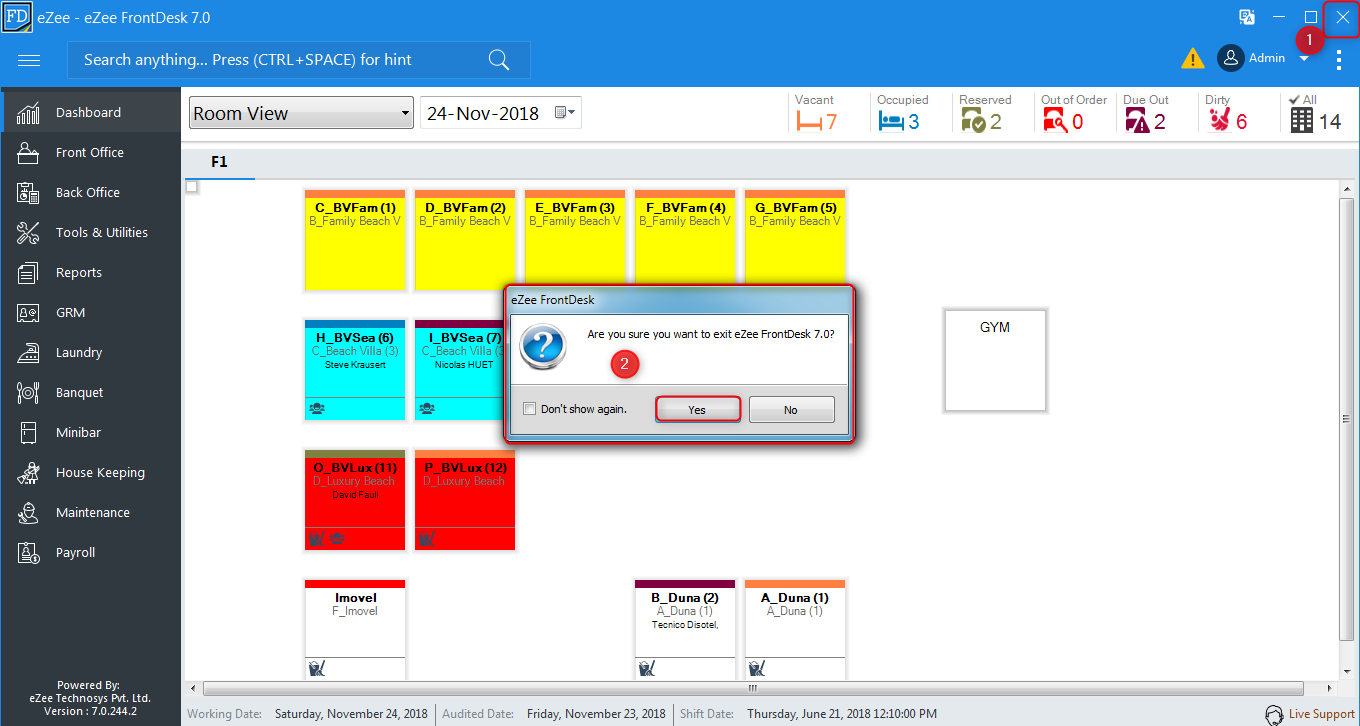Click the C_BVFam (1) room tile

(355, 240)
